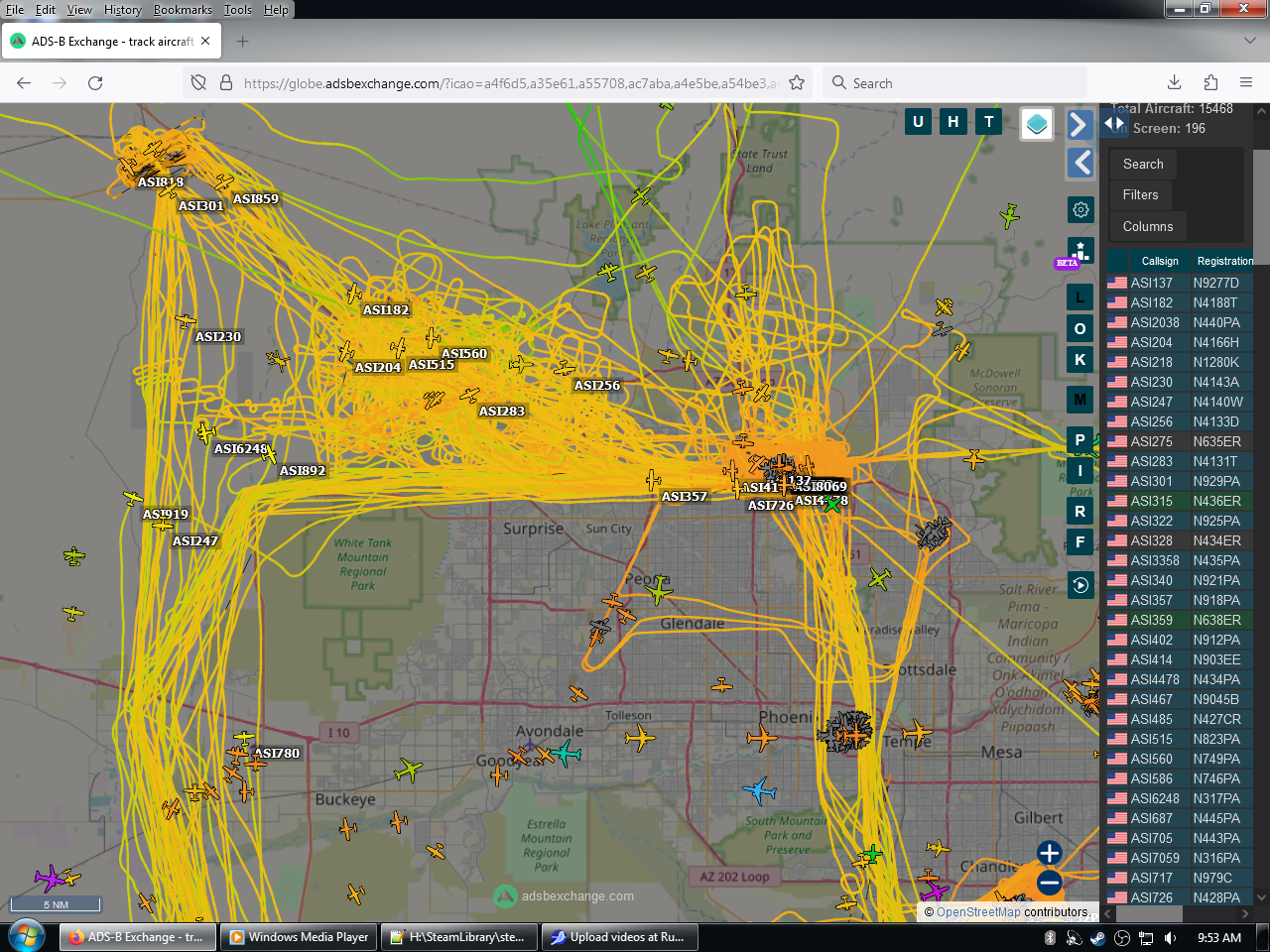Screen dimensions: 1270x952
Task: Zoom out the map with minus button
Action: 1050,883
